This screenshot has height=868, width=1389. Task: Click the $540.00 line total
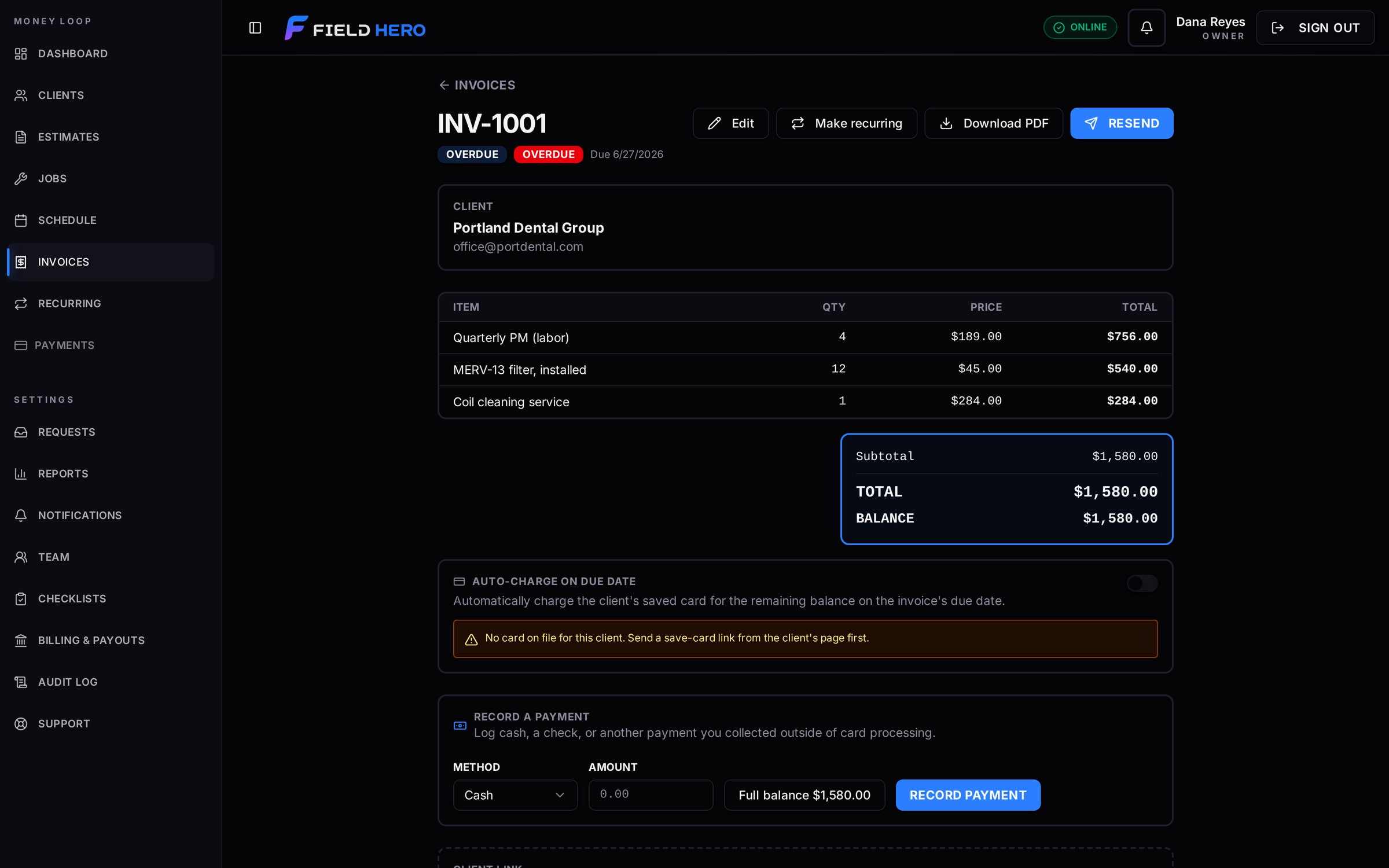[x=1132, y=369]
